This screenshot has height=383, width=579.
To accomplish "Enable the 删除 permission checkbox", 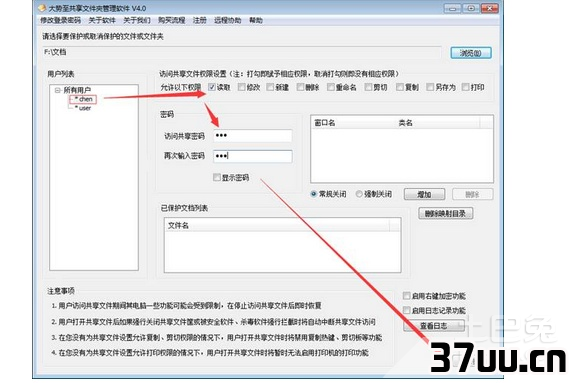I will tap(300, 87).
